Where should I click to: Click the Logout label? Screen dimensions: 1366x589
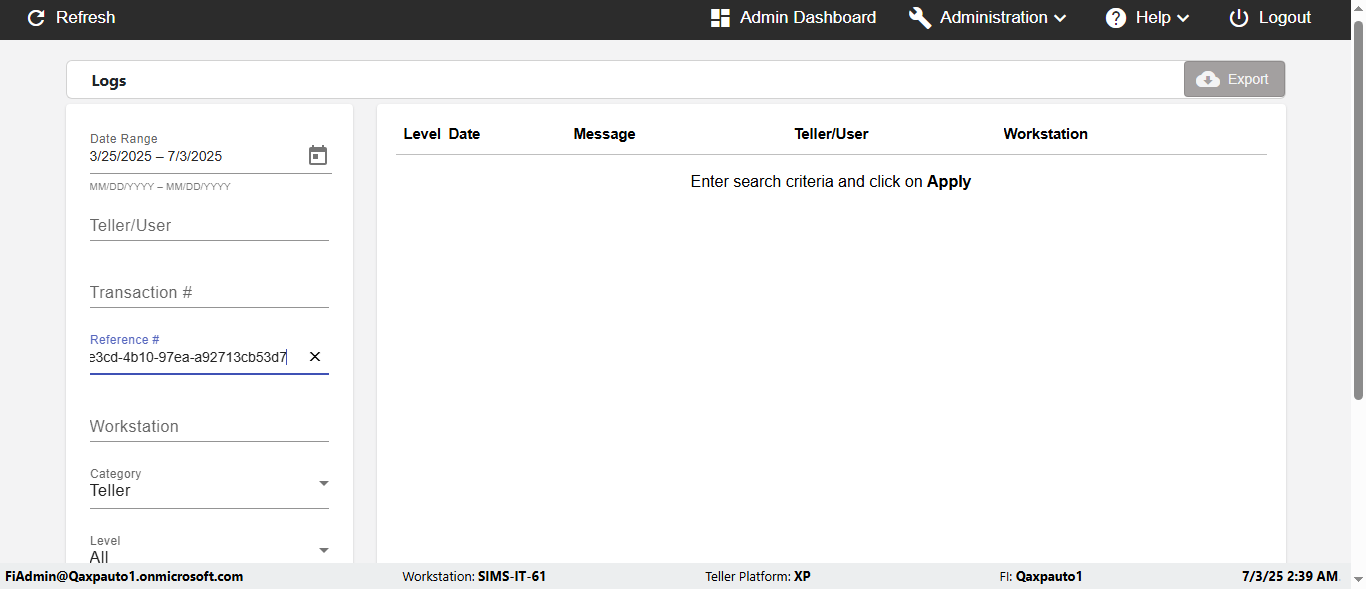click(x=1285, y=18)
